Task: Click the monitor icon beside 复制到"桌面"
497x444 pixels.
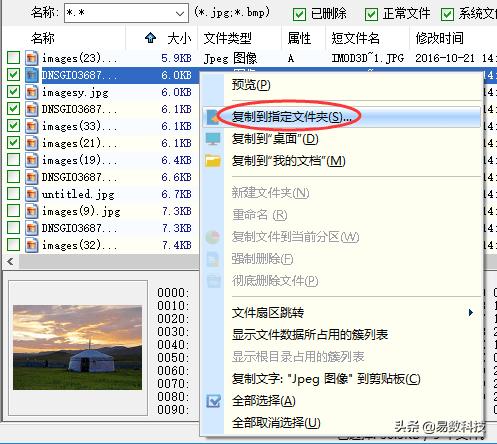Action: (213, 139)
